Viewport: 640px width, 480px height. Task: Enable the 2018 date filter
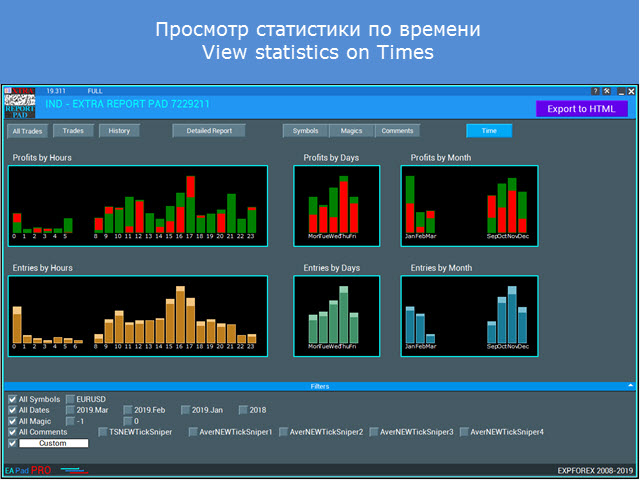243,410
